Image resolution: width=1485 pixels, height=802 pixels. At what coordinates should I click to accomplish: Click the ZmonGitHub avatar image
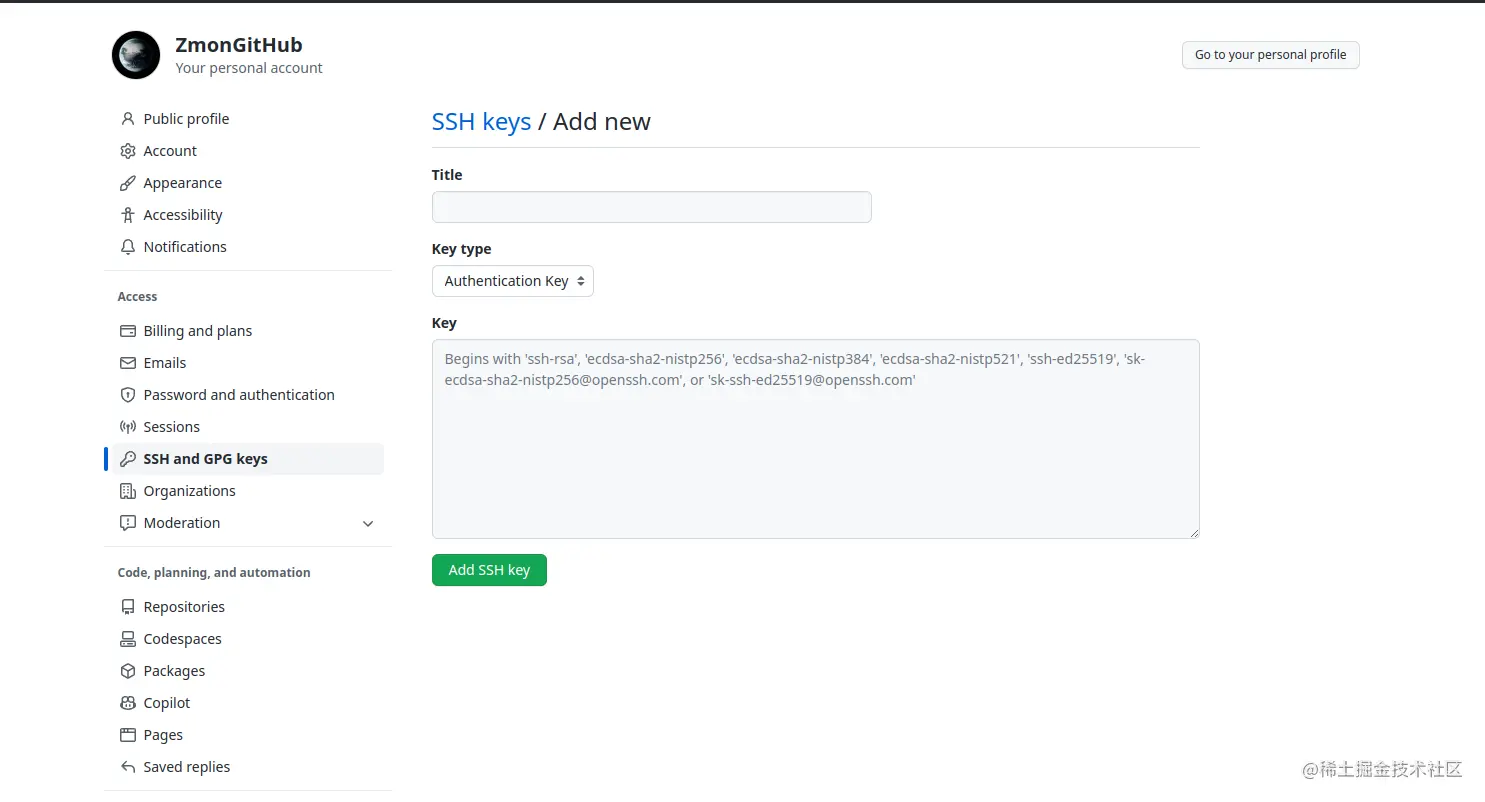[x=136, y=55]
